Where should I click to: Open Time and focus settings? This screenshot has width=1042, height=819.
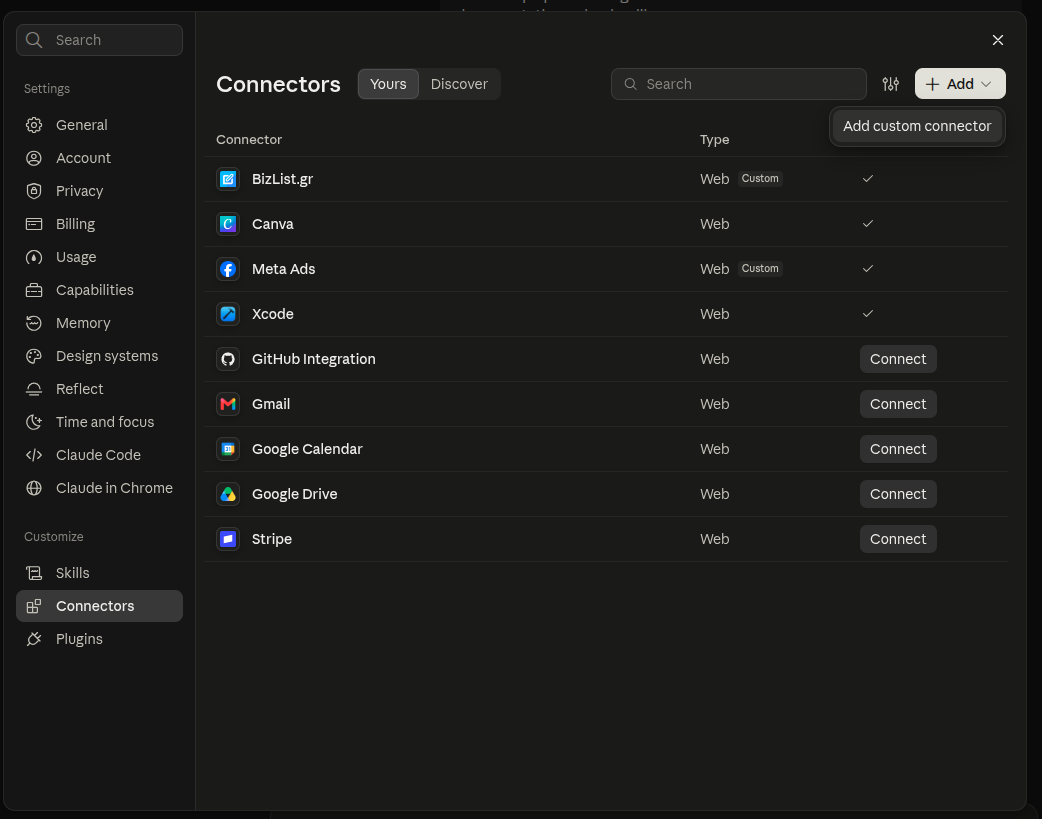click(100, 422)
